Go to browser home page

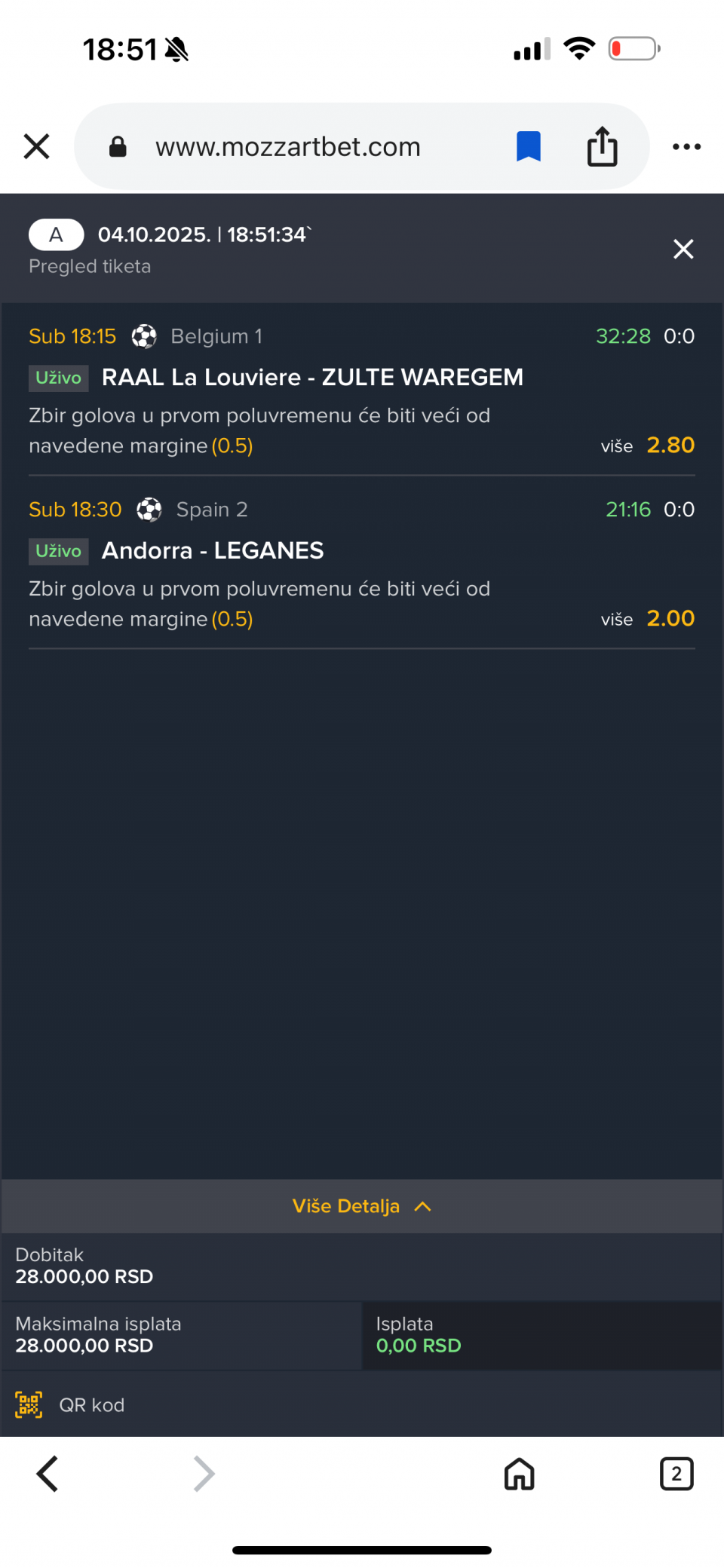point(519,1474)
